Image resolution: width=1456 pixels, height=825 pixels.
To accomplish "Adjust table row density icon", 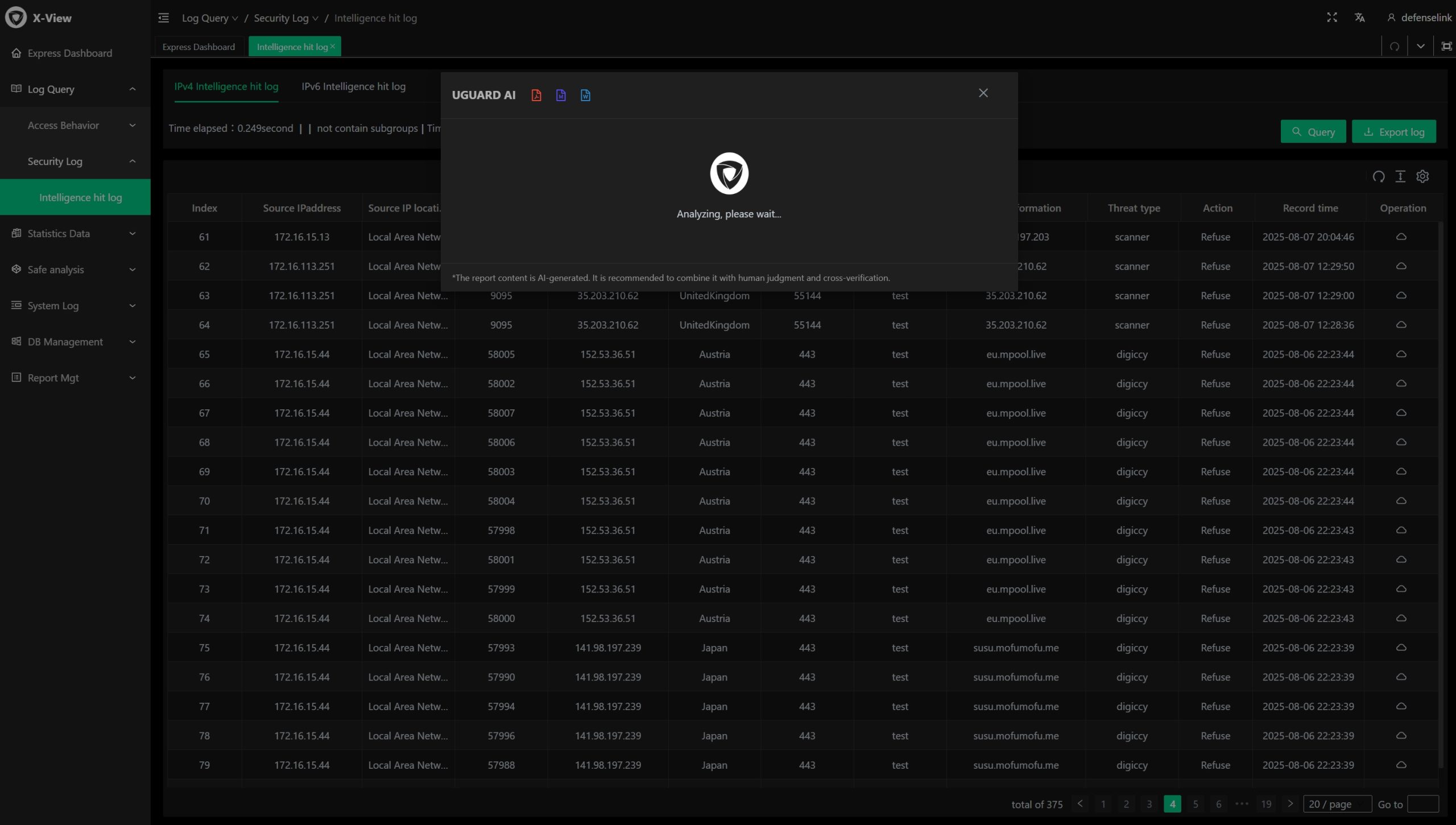I will point(1400,177).
